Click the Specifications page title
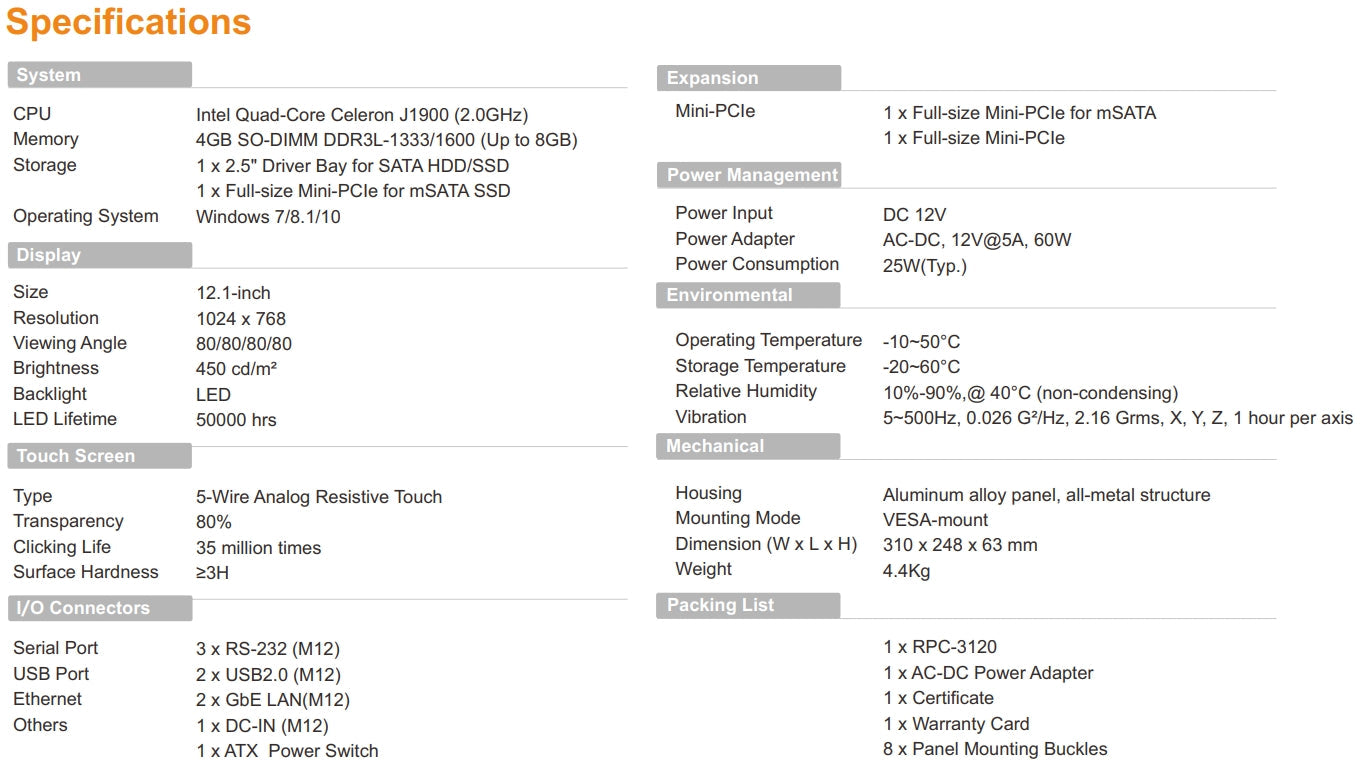 129,22
